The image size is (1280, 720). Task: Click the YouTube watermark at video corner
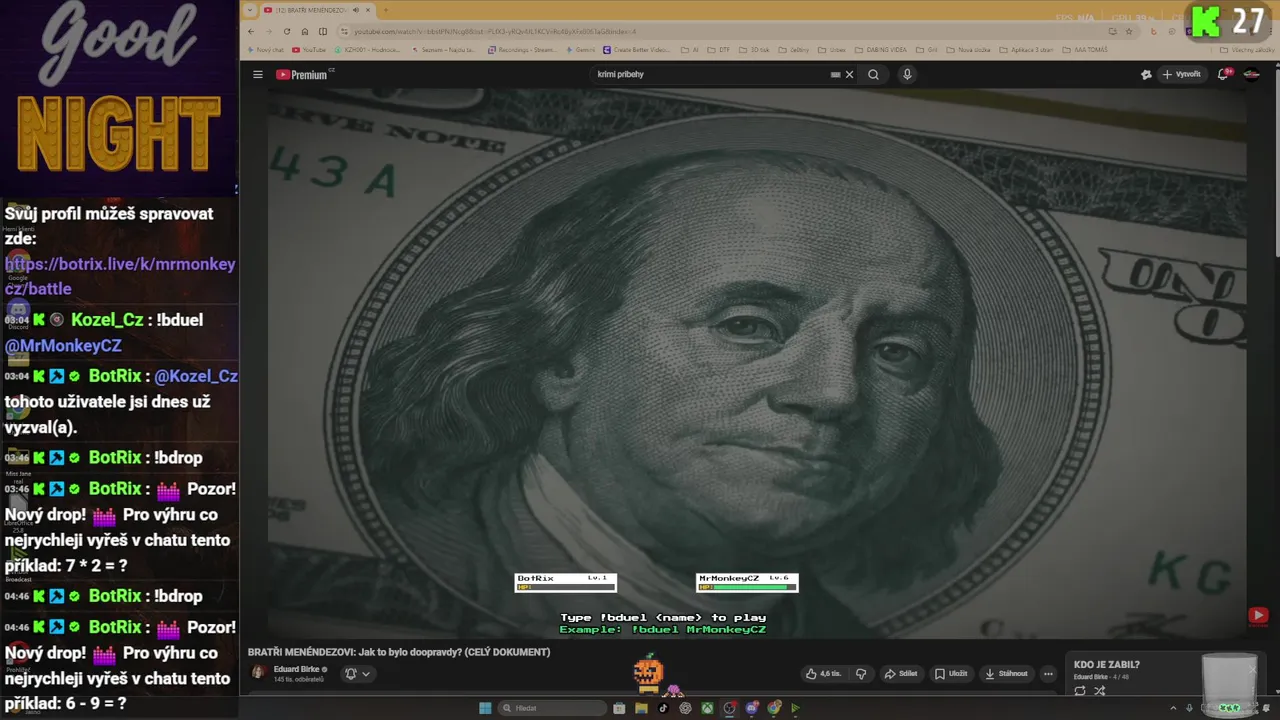coord(1258,615)
